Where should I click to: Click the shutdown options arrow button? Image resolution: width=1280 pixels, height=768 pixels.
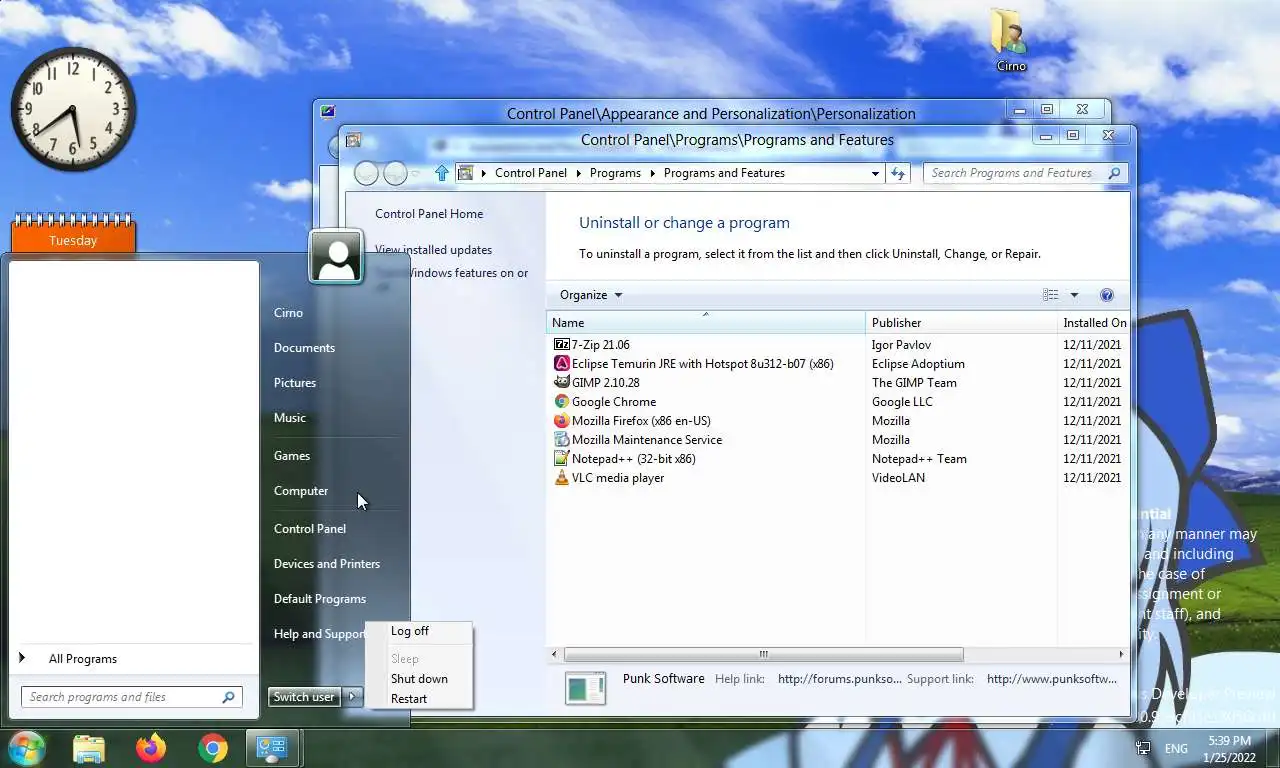click(x=352, y=697)
